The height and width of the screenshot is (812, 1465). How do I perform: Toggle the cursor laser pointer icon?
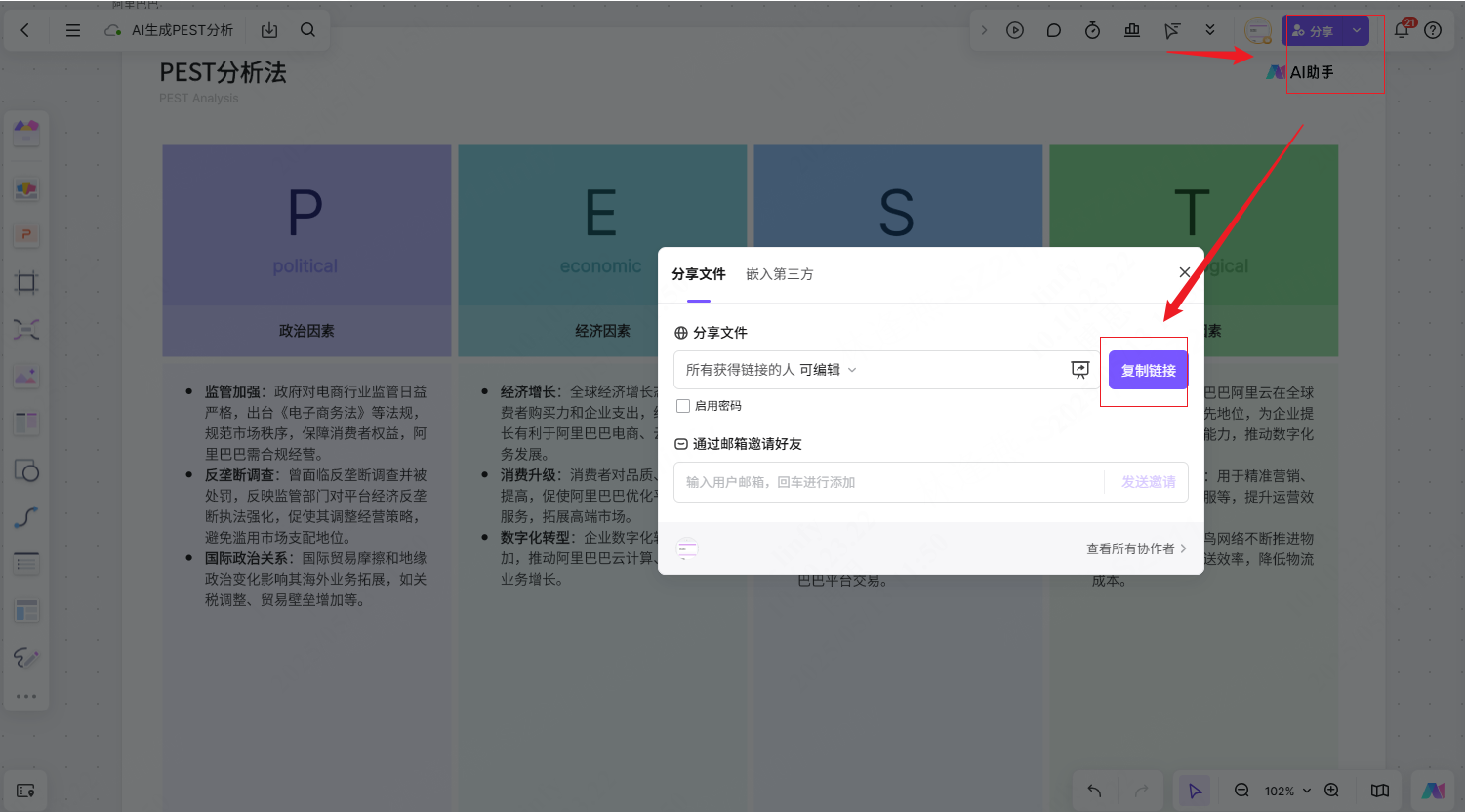click(x=1171, y=30)
